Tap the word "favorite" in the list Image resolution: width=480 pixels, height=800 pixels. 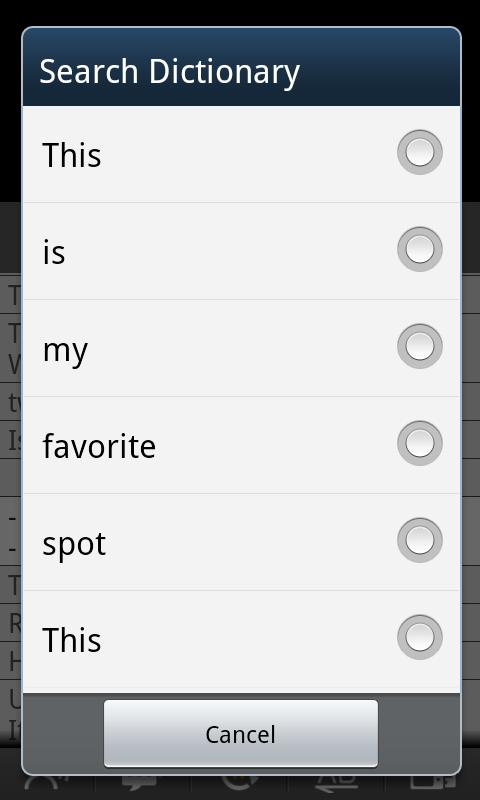tap(99, 445)
